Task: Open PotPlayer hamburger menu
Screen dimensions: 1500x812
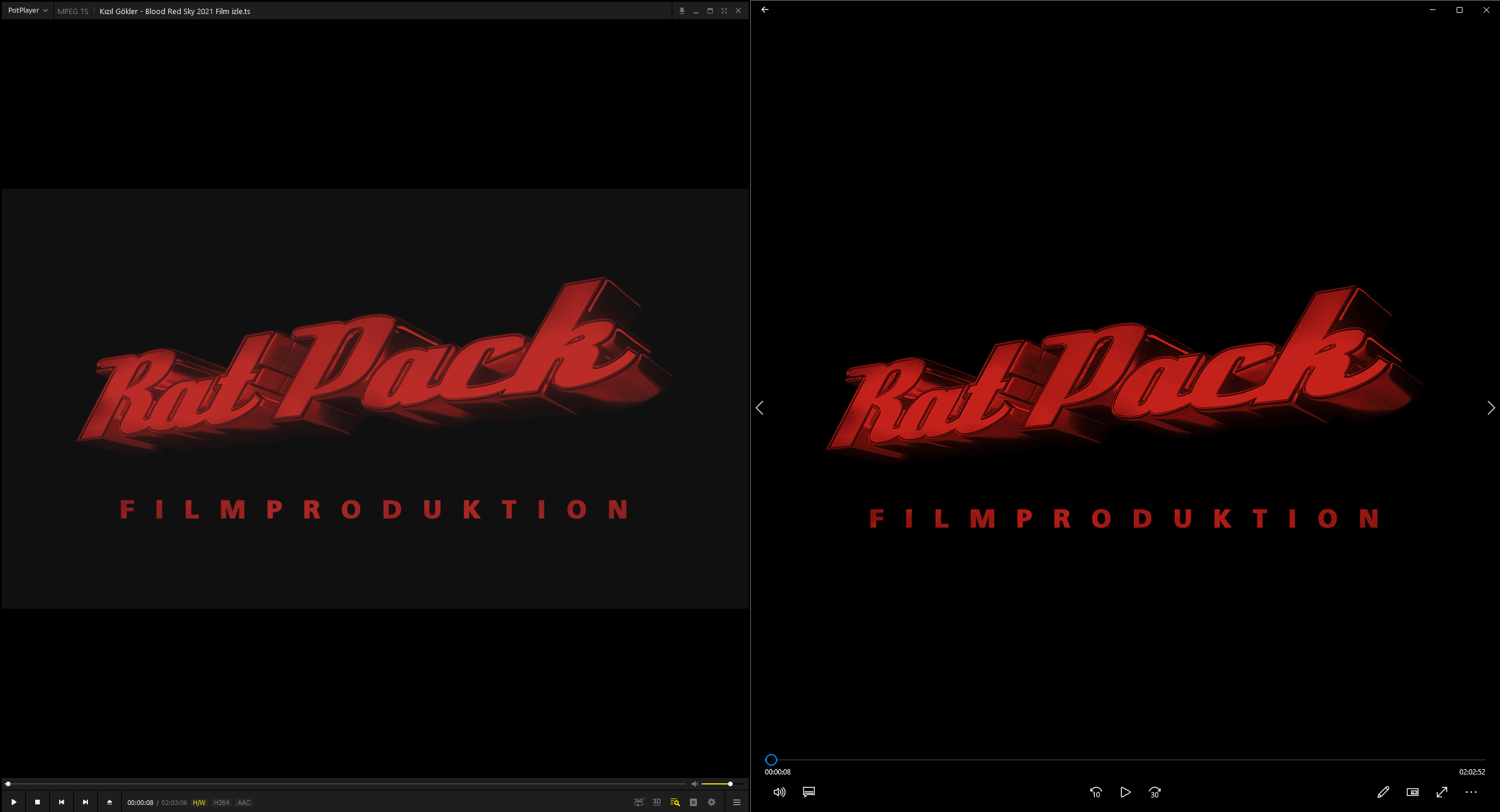Action: [737, 802]
